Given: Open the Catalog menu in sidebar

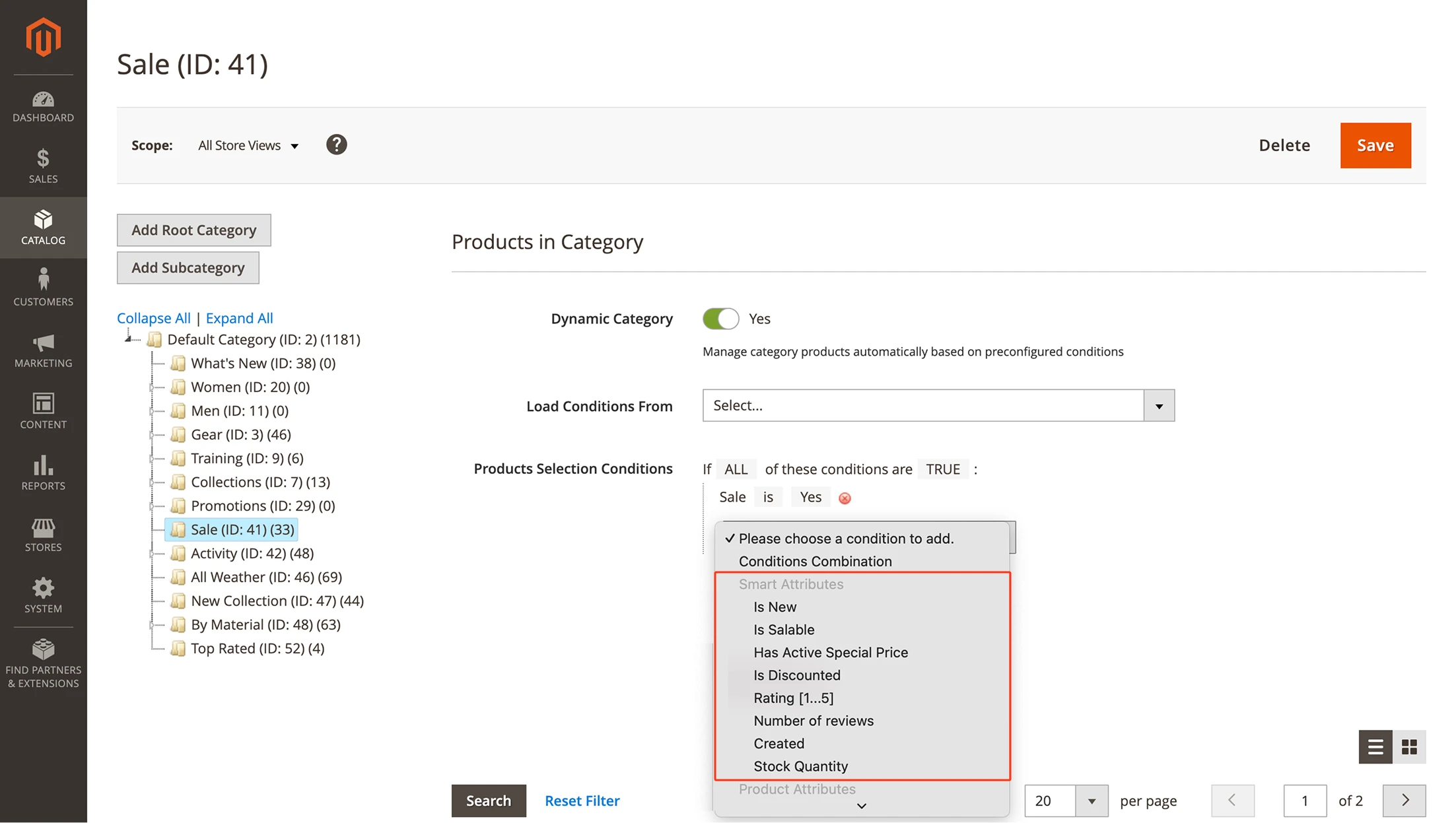Looking at the screenshot, I should (x=43, y=227).
